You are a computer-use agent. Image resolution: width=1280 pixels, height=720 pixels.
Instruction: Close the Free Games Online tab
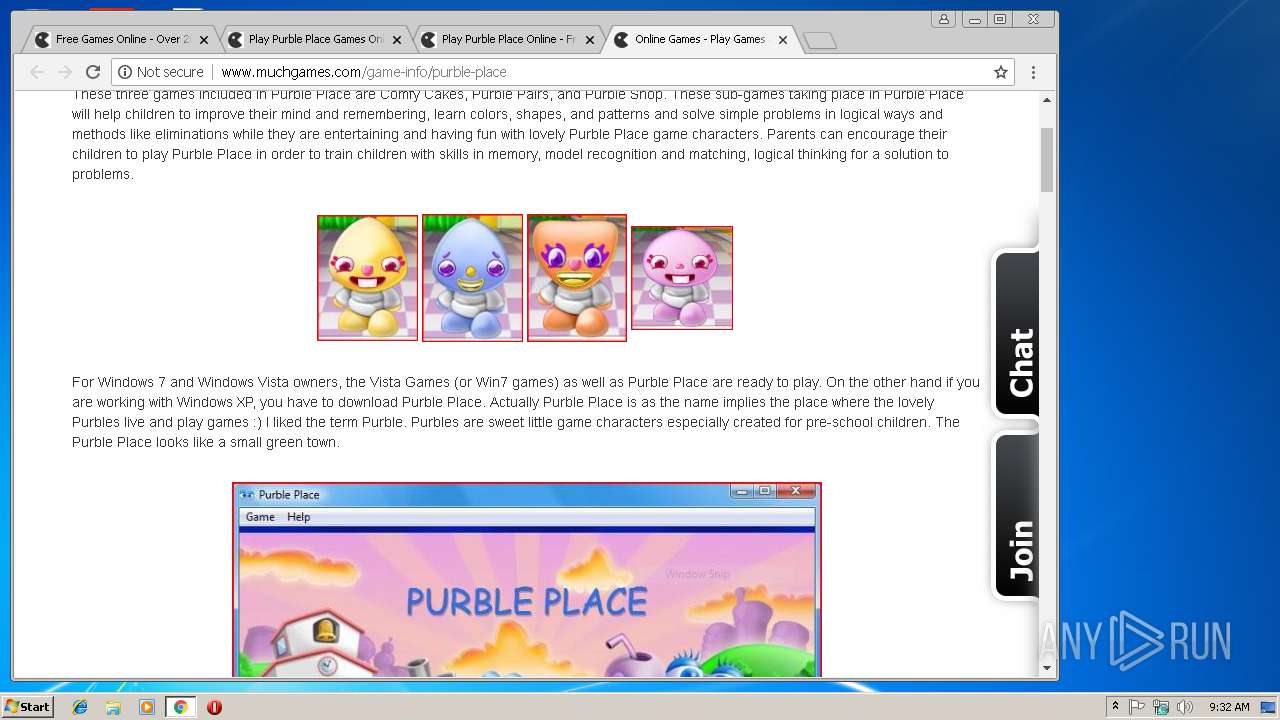[x=204, y=40]
